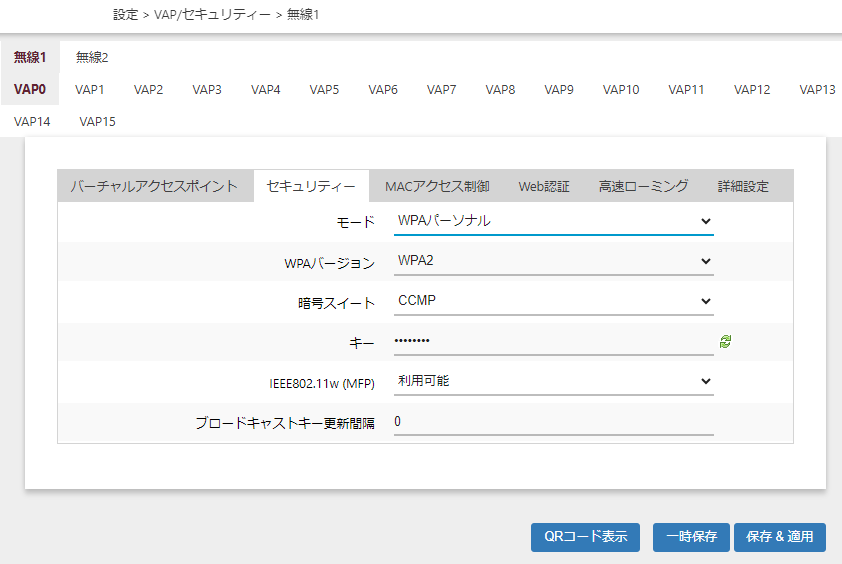
Task: Switch to the MACアクセス制御 tab
Action: (437, 186)
